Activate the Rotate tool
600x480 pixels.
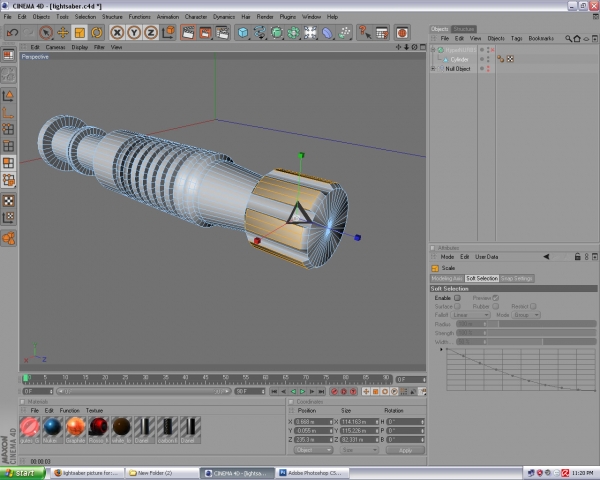96,33
